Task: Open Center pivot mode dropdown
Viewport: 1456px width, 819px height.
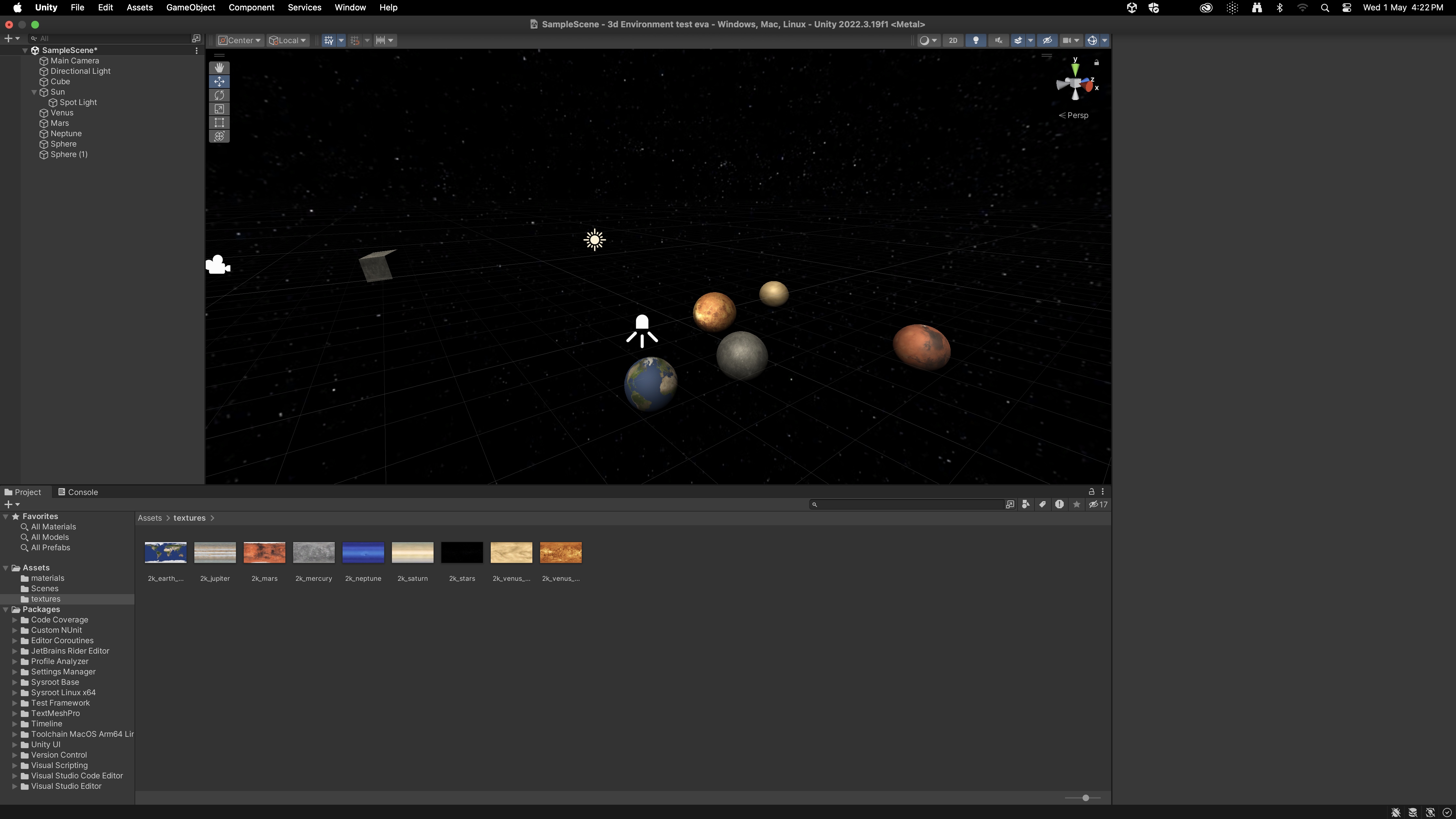Action: [x=240, y=40]
